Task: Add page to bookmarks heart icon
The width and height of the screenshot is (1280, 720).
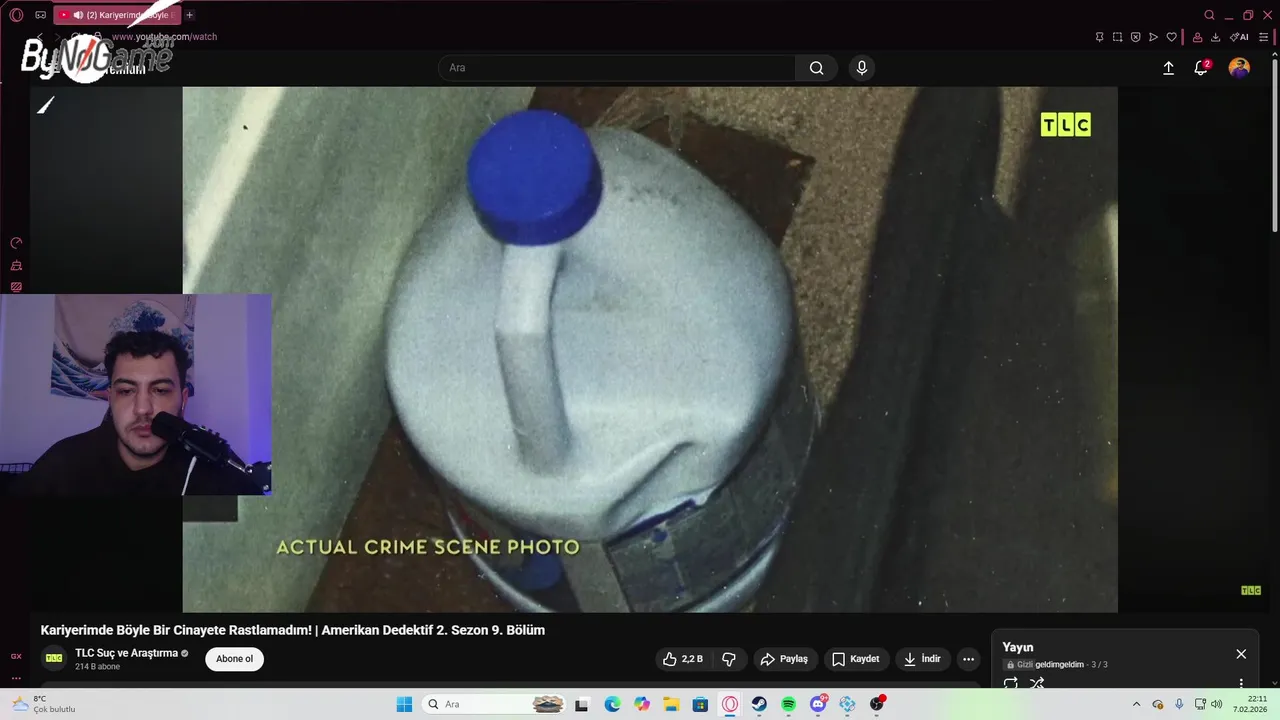Action: (1171, 37)
